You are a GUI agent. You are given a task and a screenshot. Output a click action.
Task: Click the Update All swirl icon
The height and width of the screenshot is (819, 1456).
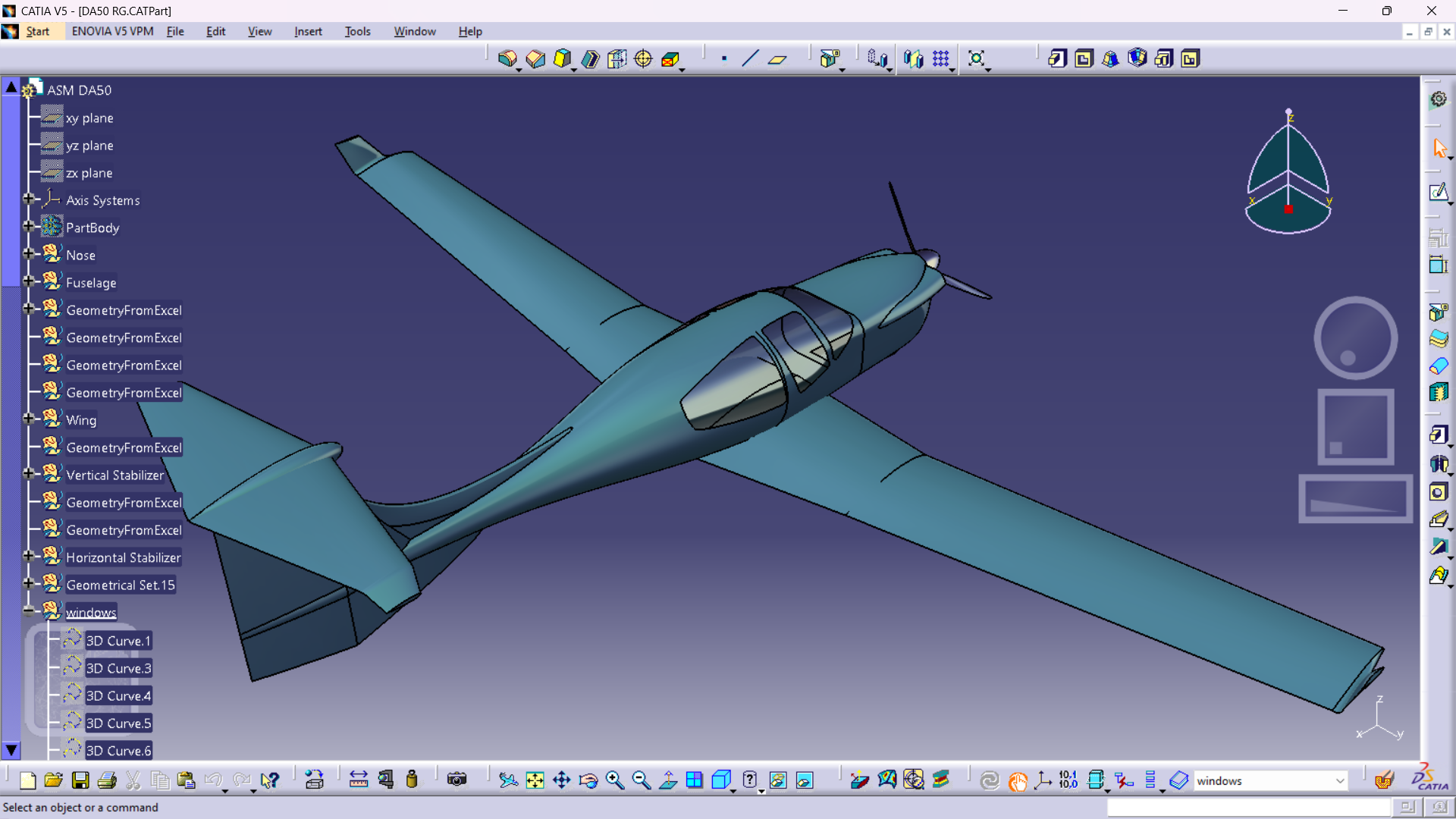click(989, 780)
